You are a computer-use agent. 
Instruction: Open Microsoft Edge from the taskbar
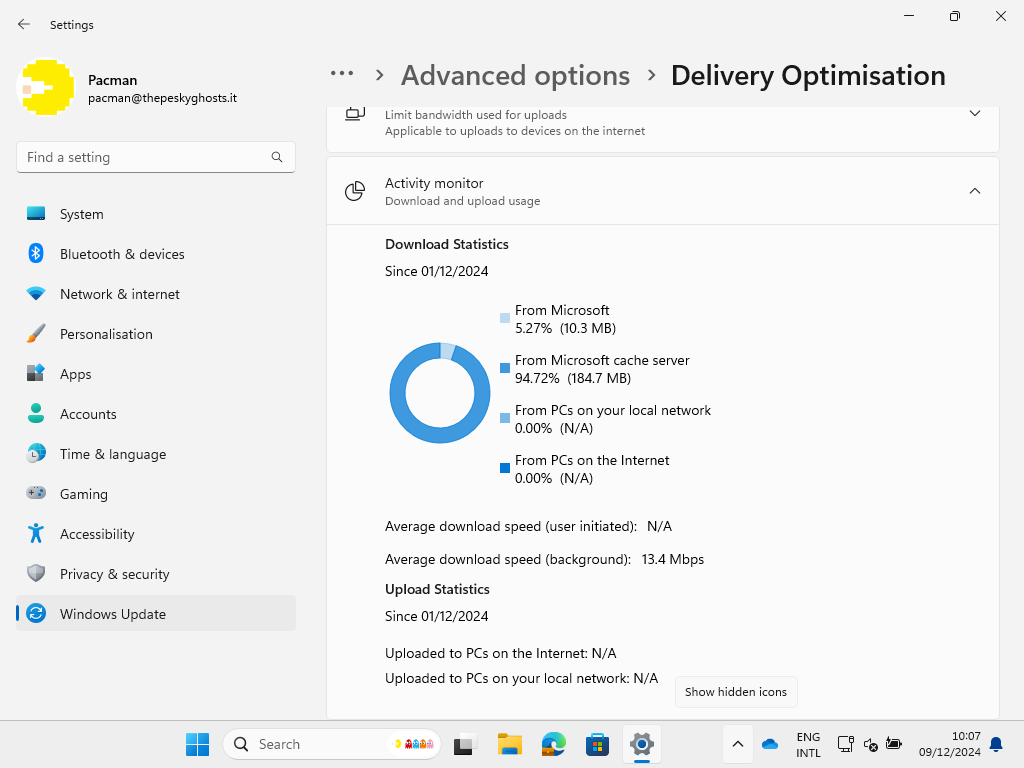click(x=554, y=744)
